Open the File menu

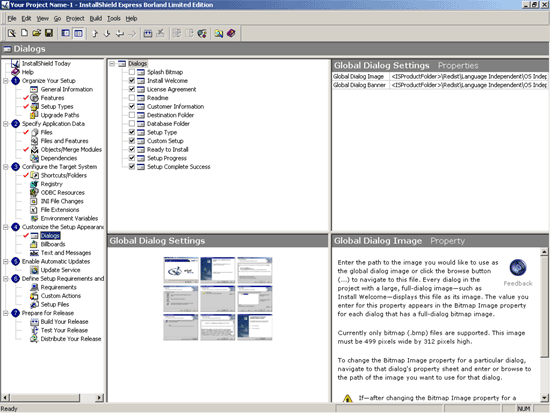pyautogui.click(x=12, y=19)
